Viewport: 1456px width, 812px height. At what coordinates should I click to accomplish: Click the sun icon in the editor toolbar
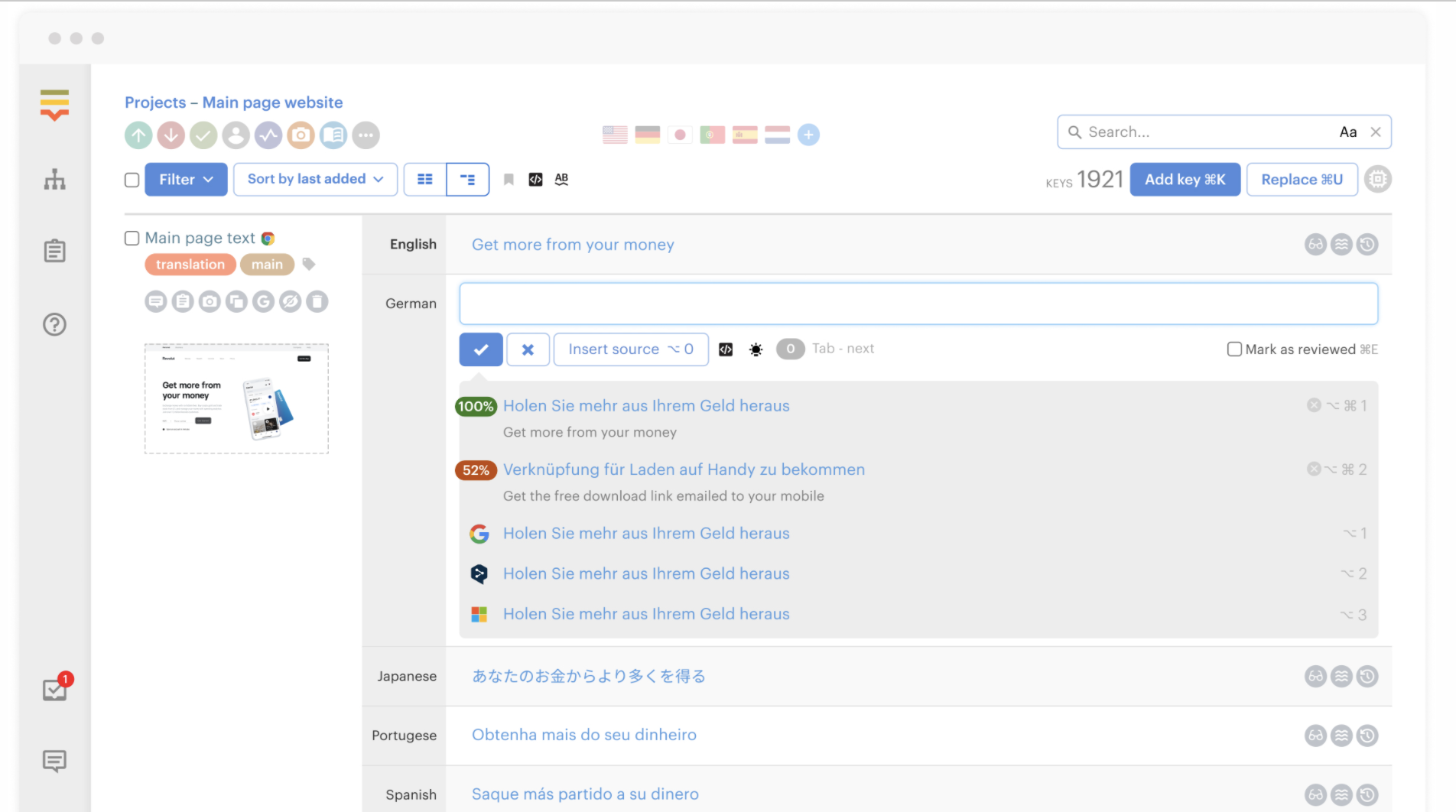point(756,349)
